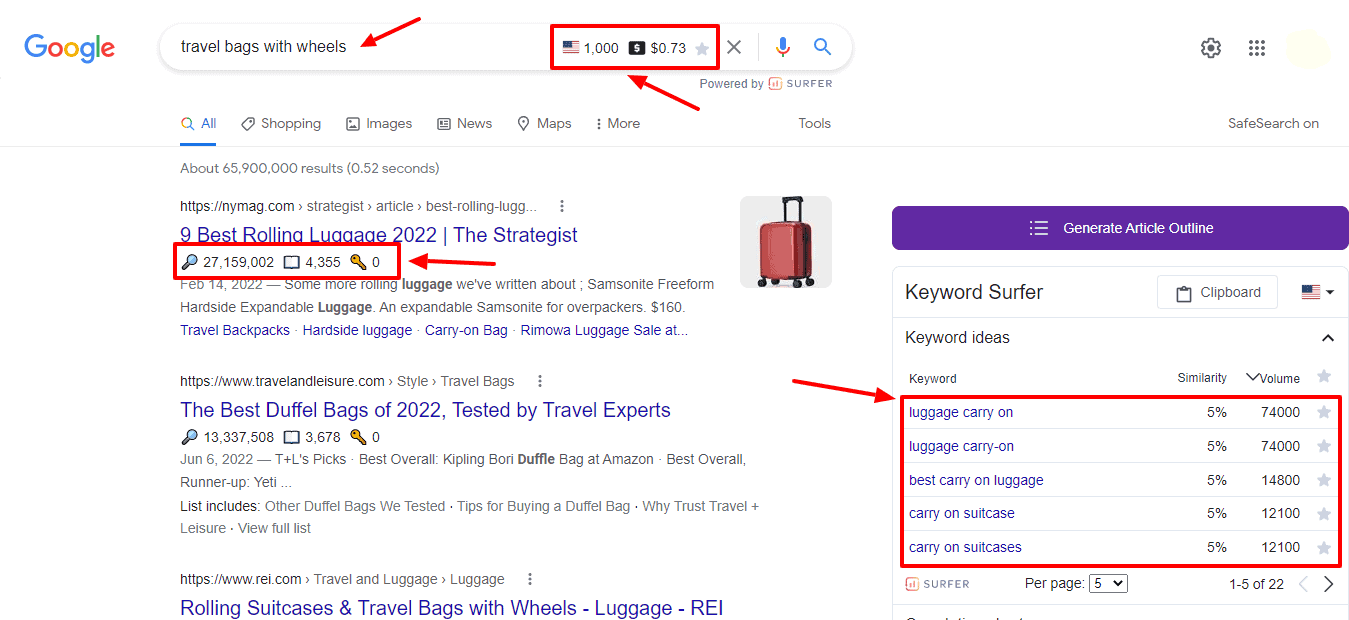Screen dimensions: 1349x620
Task: Open the Per page dropdown
Action: coord(1108,583)
